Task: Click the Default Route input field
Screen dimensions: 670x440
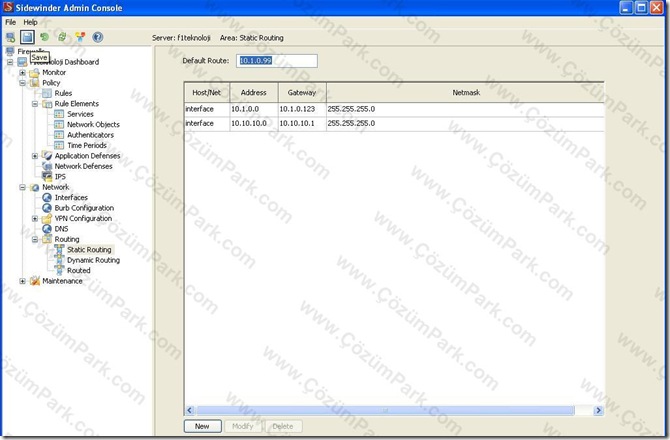Action: click(x=276, y=61)
